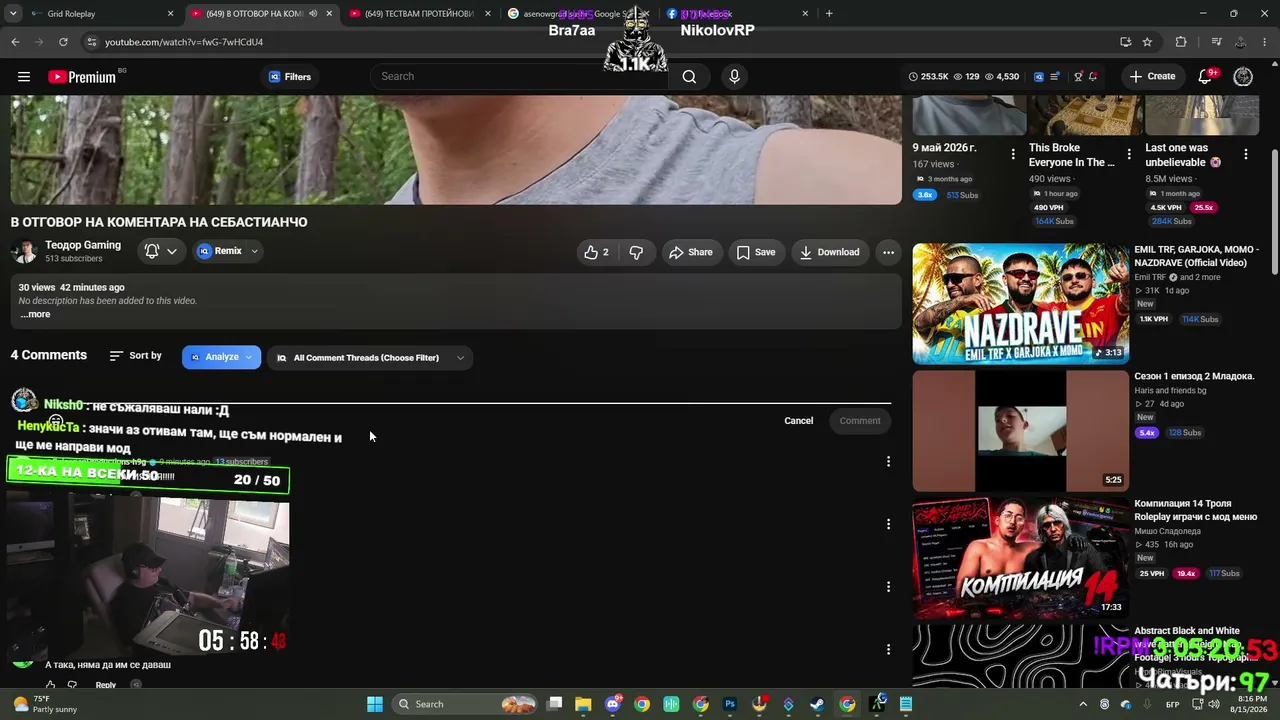Open the vidIQ trophy icon

(x=1078, y=77)
